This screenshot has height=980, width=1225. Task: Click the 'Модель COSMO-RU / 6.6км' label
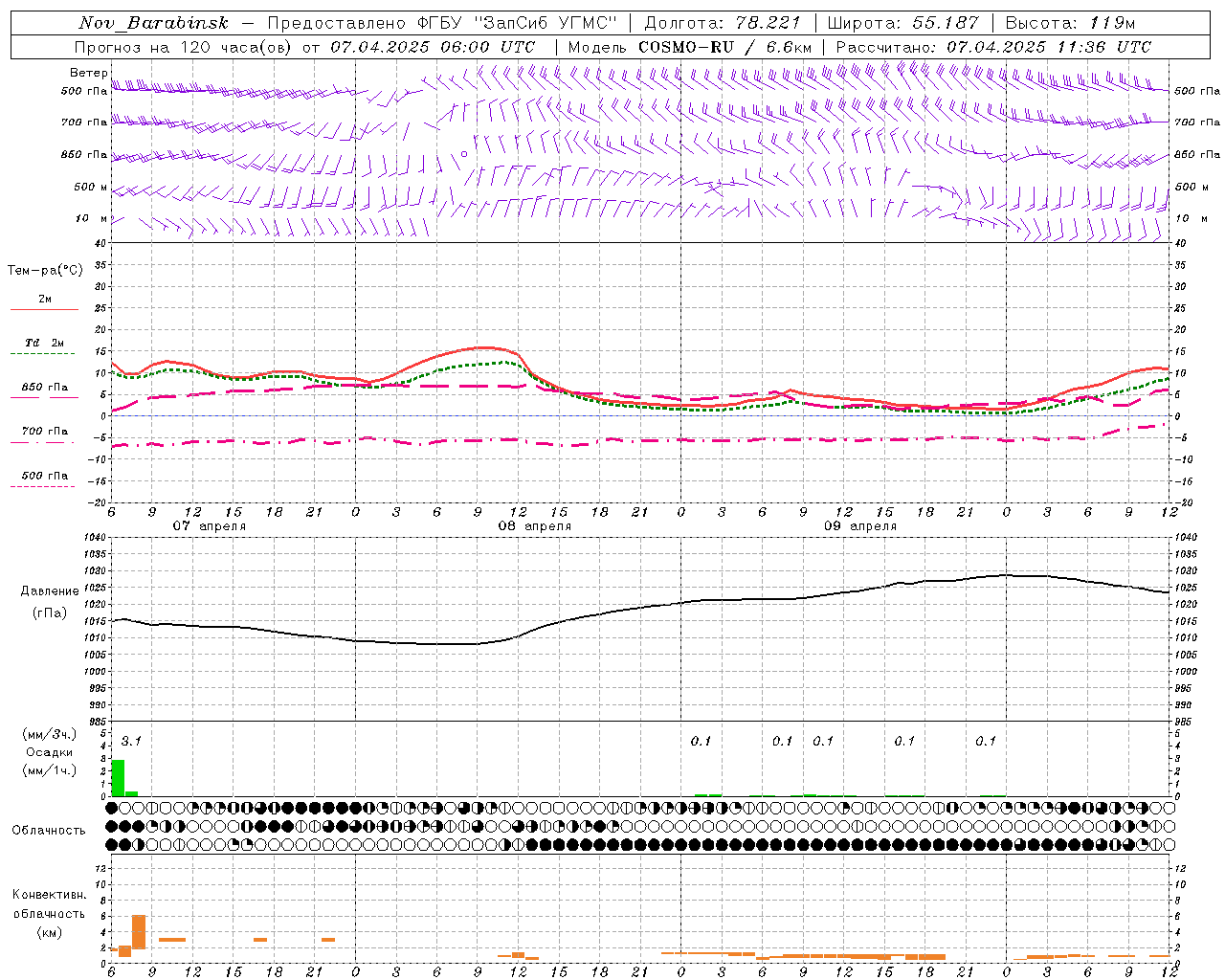click(689, 47)
